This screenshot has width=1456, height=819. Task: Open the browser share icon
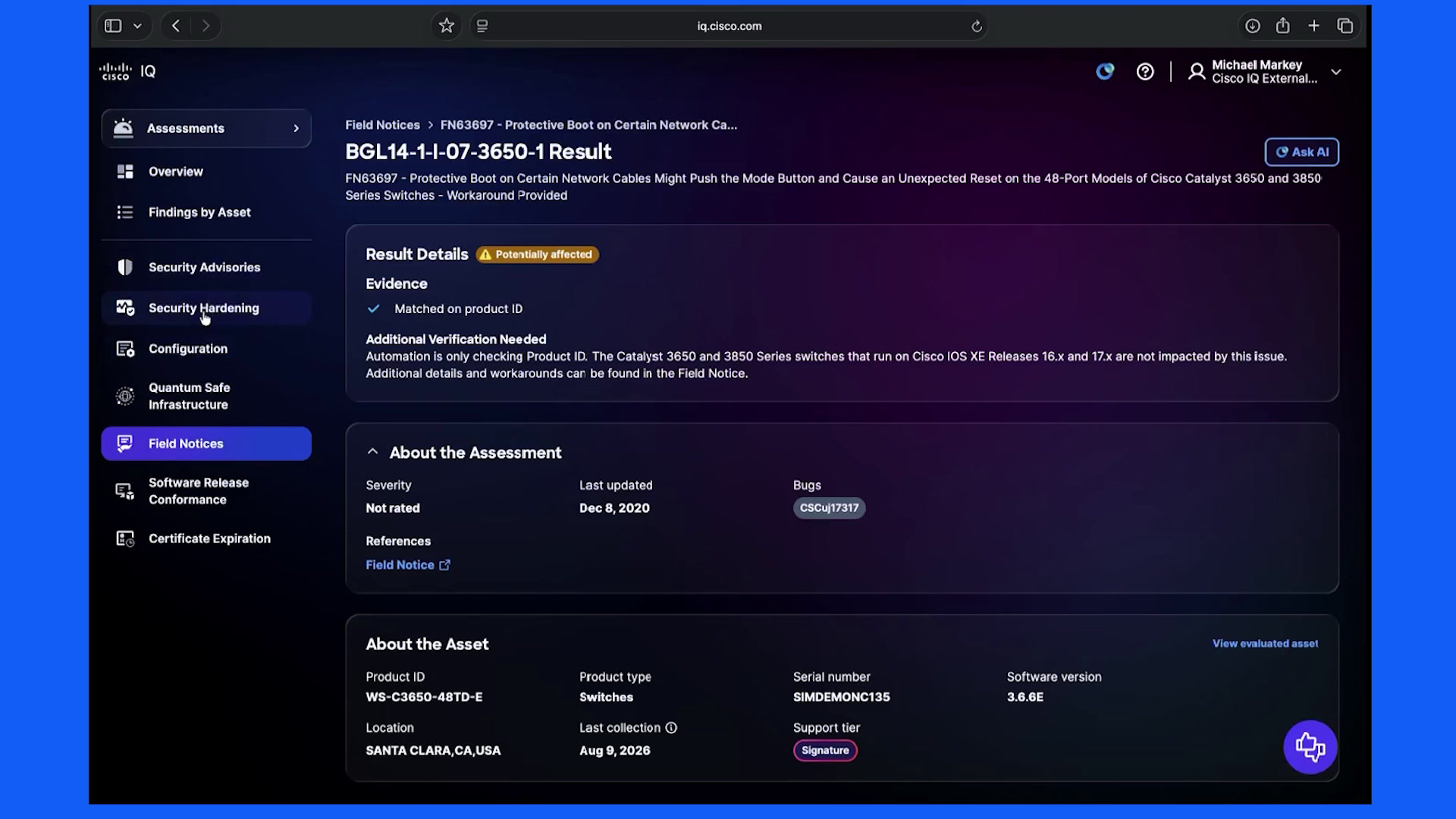(1282, 26)
